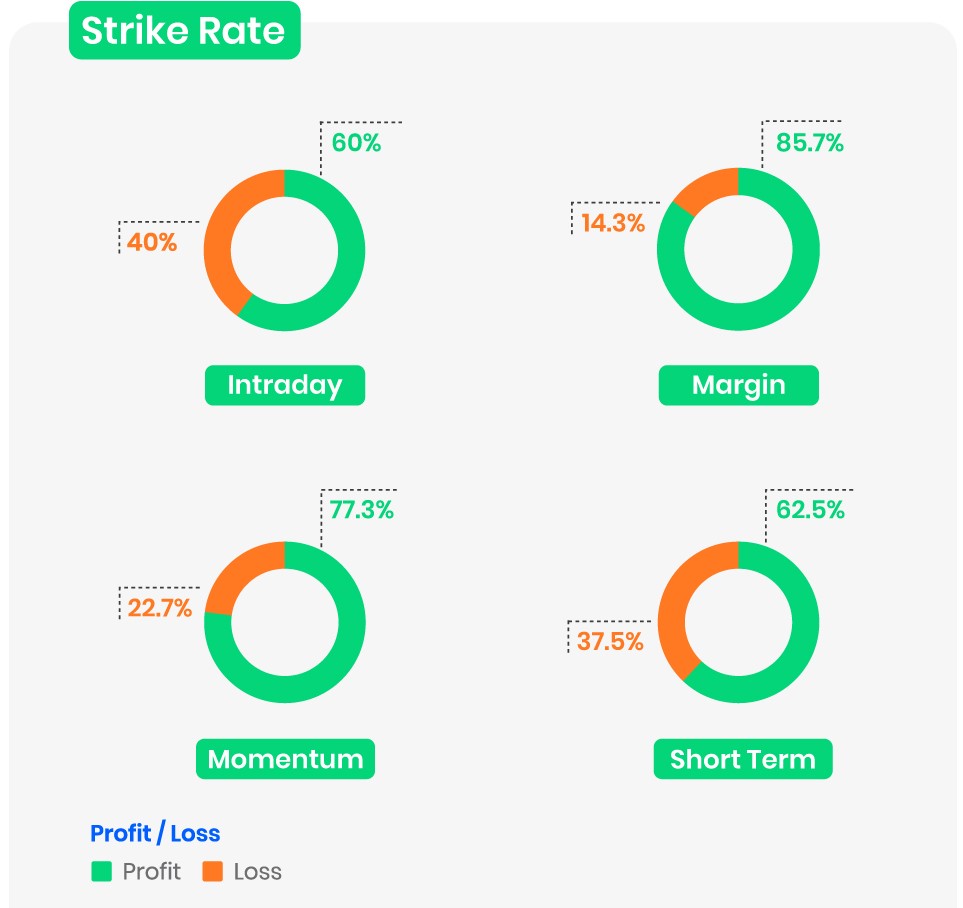963x908 pixels.
Task: Toggle the Loss legend label
Action: (258, 871)
